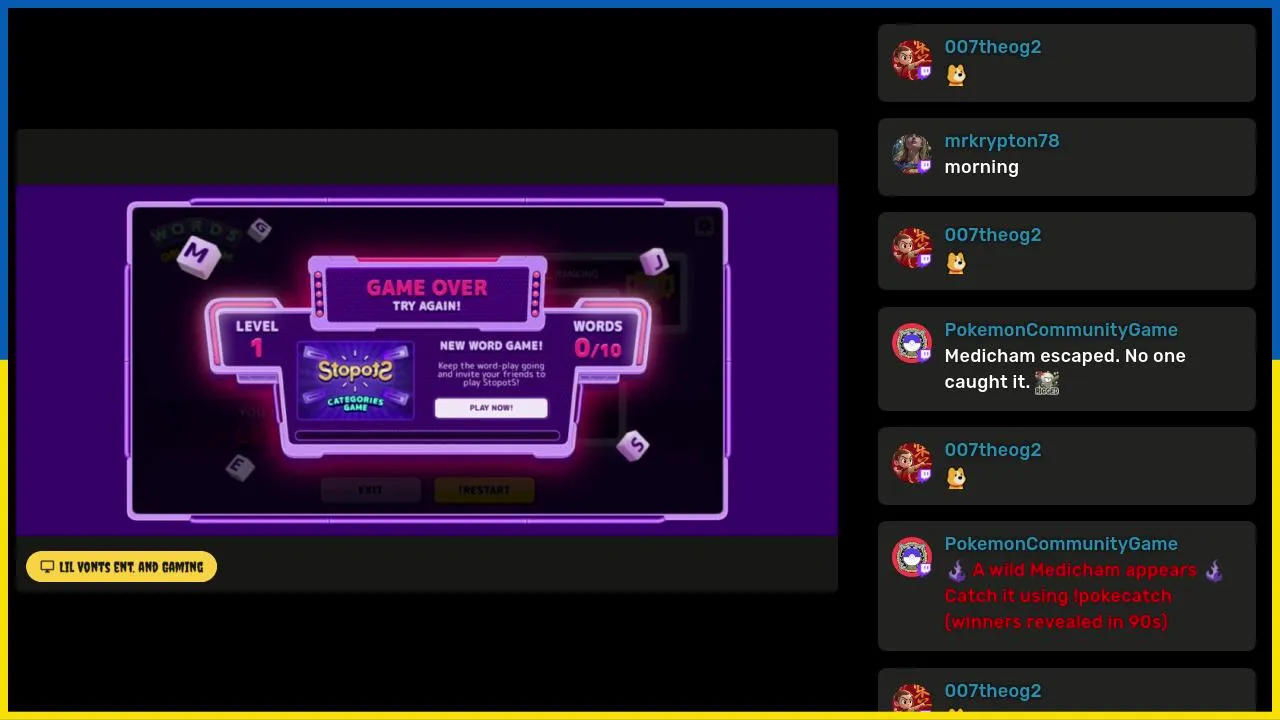Click the dimmed !RESTART button
The height and width of the screenshot is (720, 1280).
(x=484, y=490)
